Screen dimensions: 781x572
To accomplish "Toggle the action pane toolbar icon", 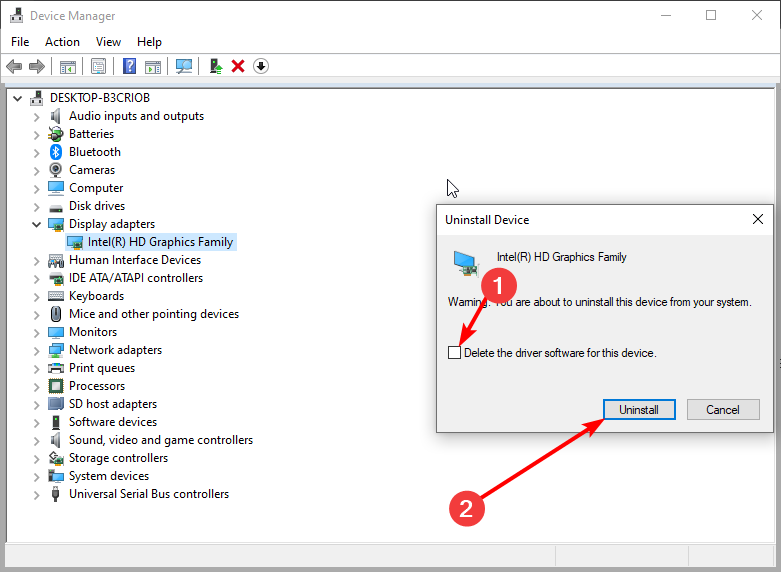I will coord(153,66).
